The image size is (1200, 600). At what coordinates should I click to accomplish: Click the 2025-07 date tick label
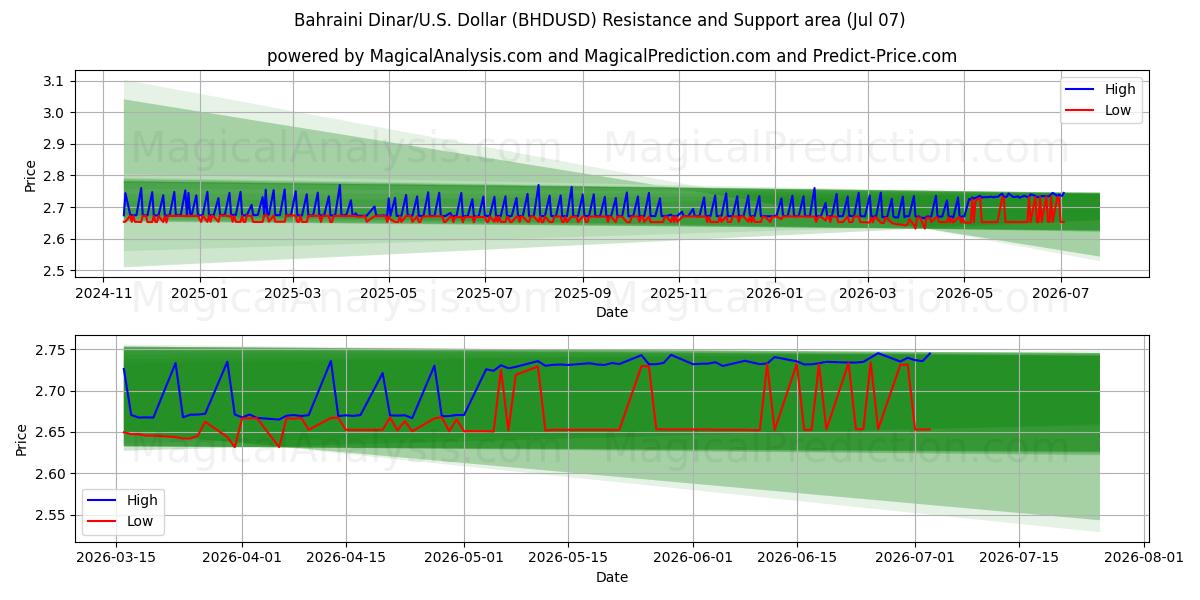click(x=485, y=294)
